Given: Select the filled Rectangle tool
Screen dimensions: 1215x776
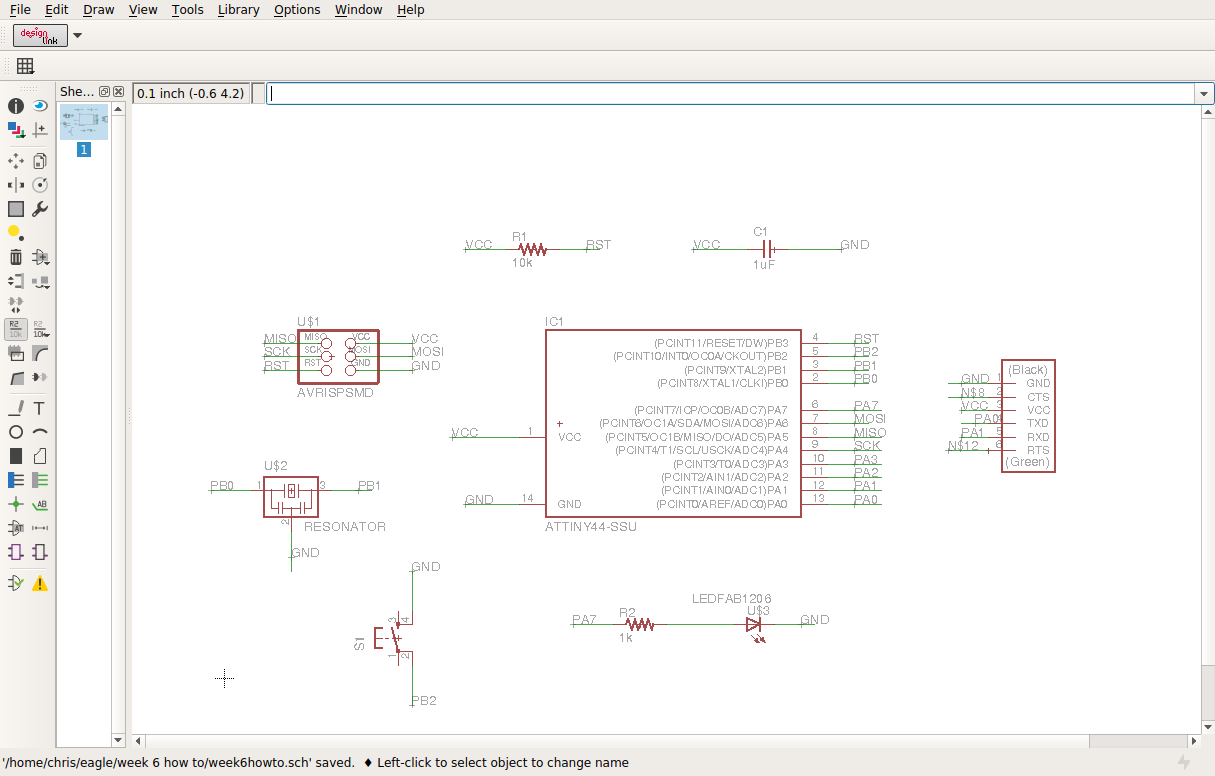Looking at the screenshot, I should (x=16, y=456).
